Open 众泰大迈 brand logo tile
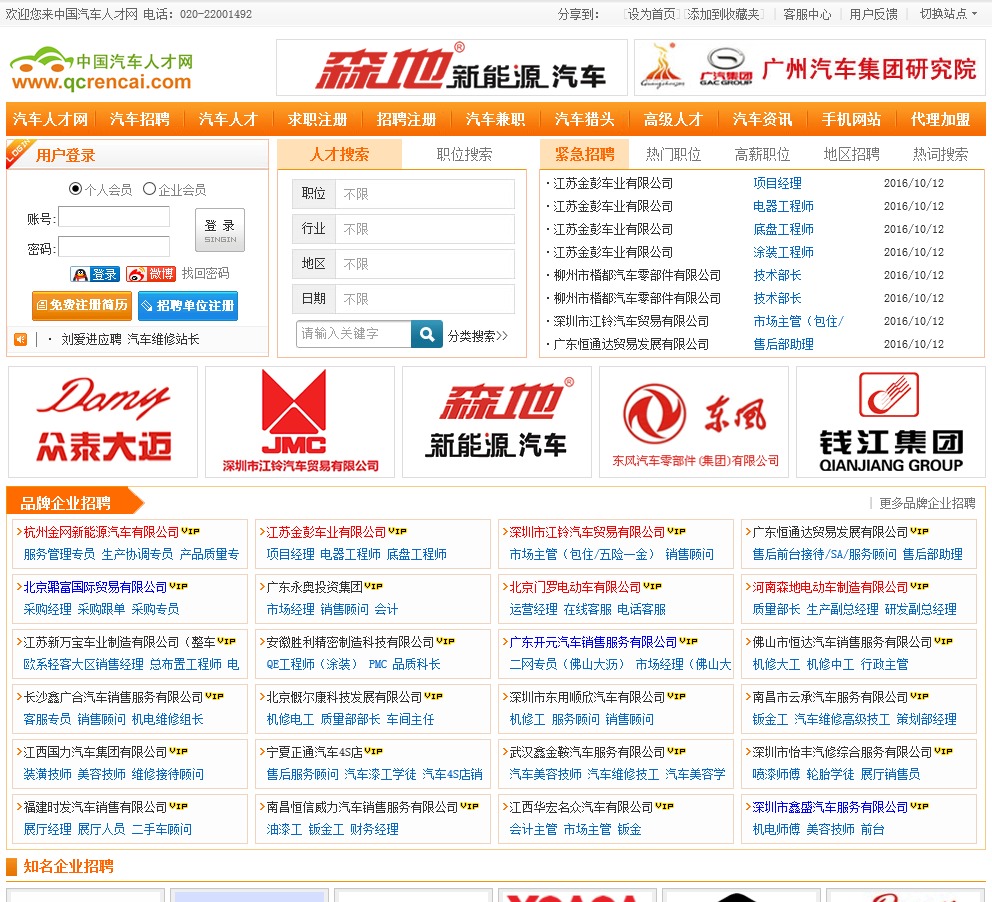This screenshot has width=992, height=902. pos(103,422)
